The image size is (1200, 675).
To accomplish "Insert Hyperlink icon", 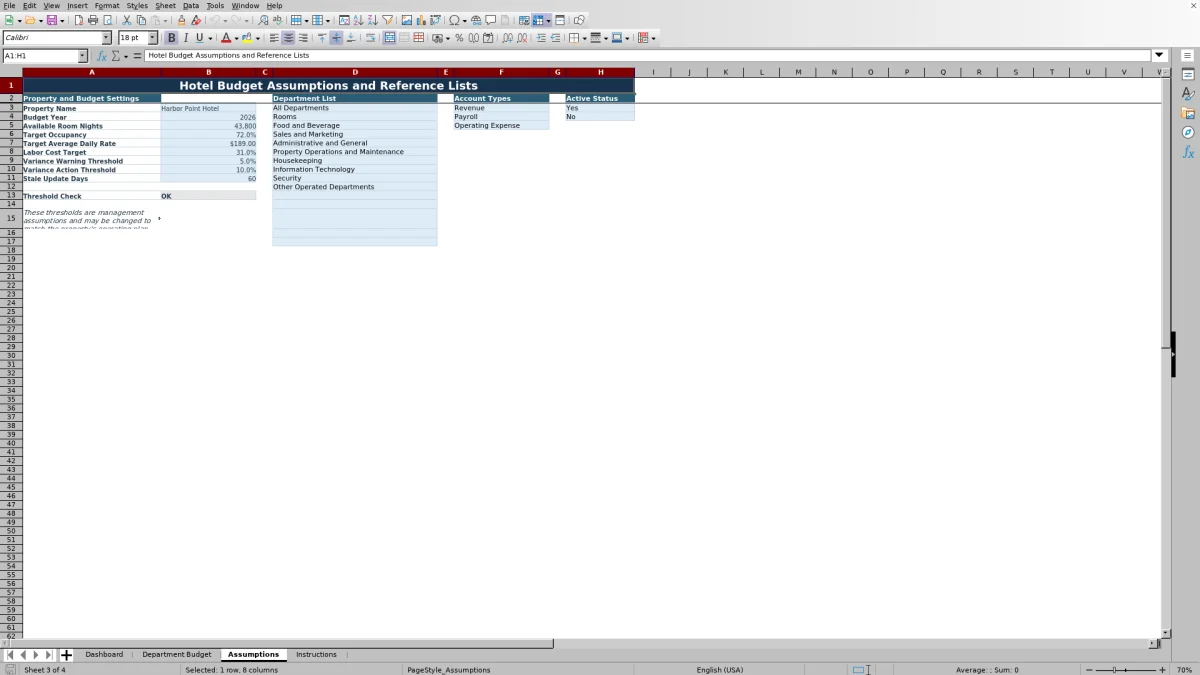I will 476,20.
